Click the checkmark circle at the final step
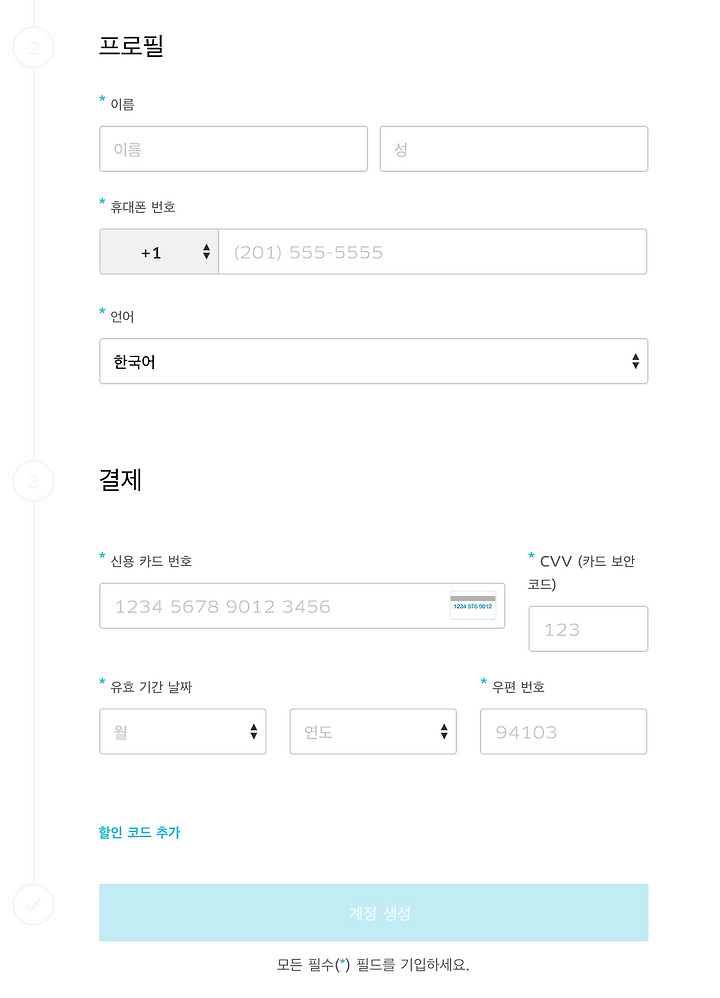Screen dimensions: 720x998 coord(33,904)
